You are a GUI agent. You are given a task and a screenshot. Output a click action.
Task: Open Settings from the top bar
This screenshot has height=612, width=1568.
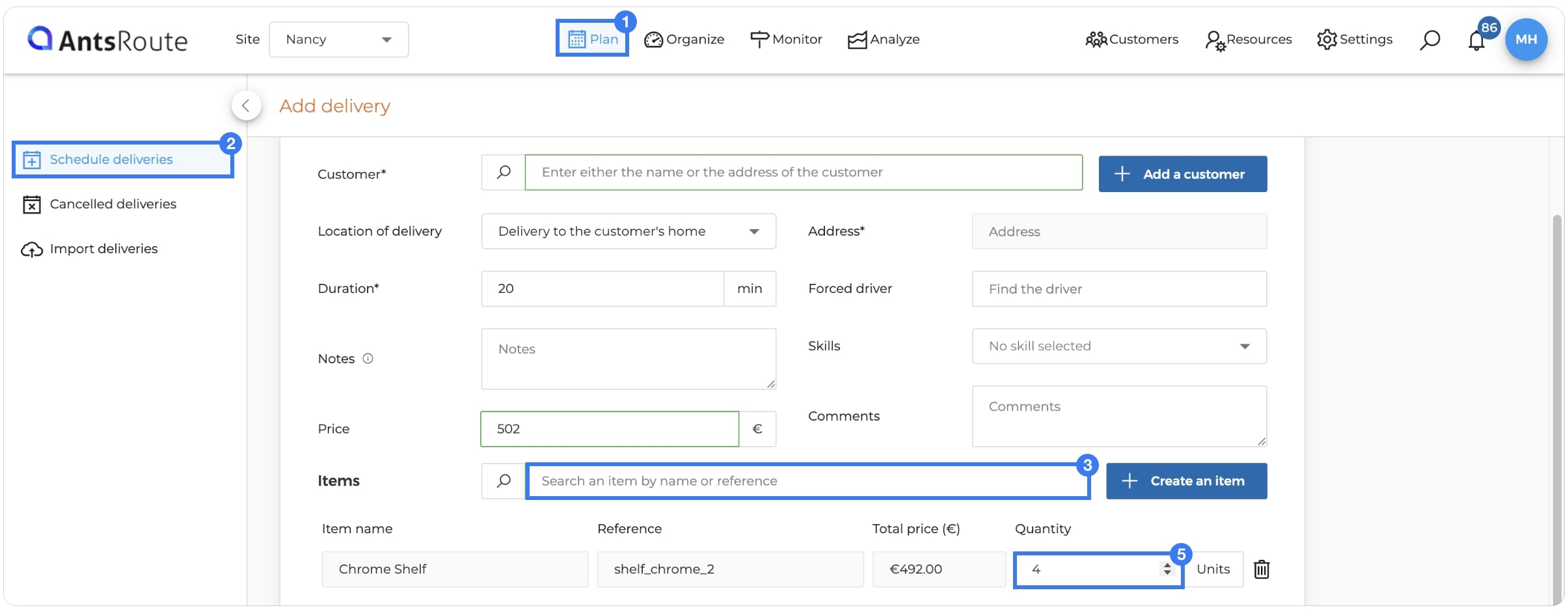(x=1355, y=40)
